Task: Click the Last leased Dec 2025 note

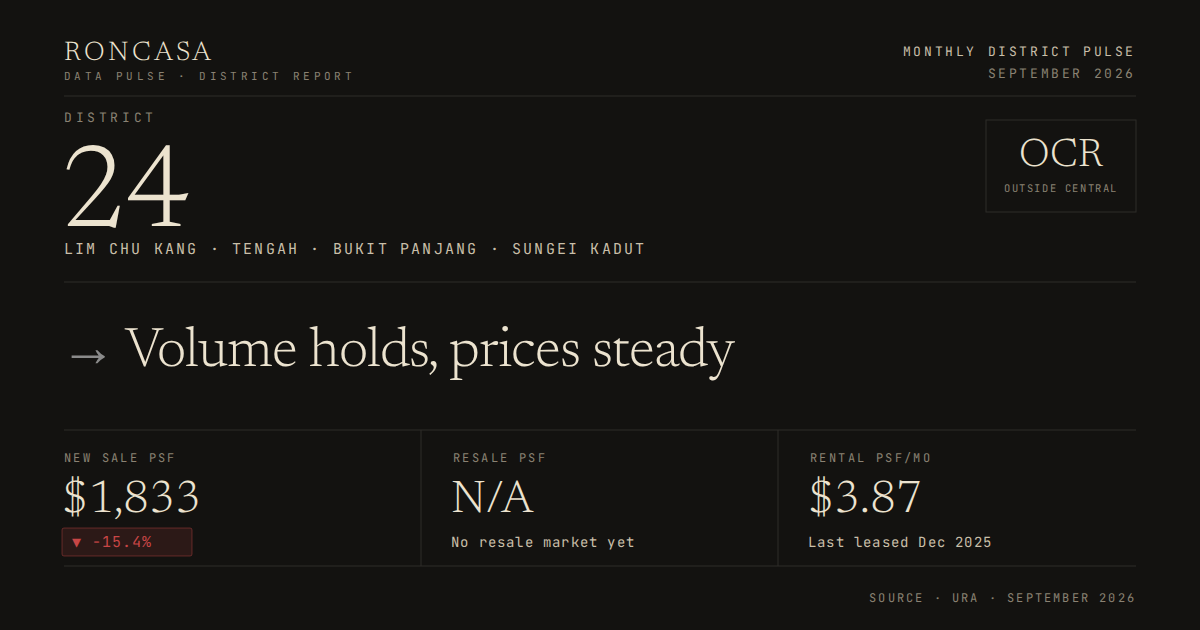Action: (900, 542)
